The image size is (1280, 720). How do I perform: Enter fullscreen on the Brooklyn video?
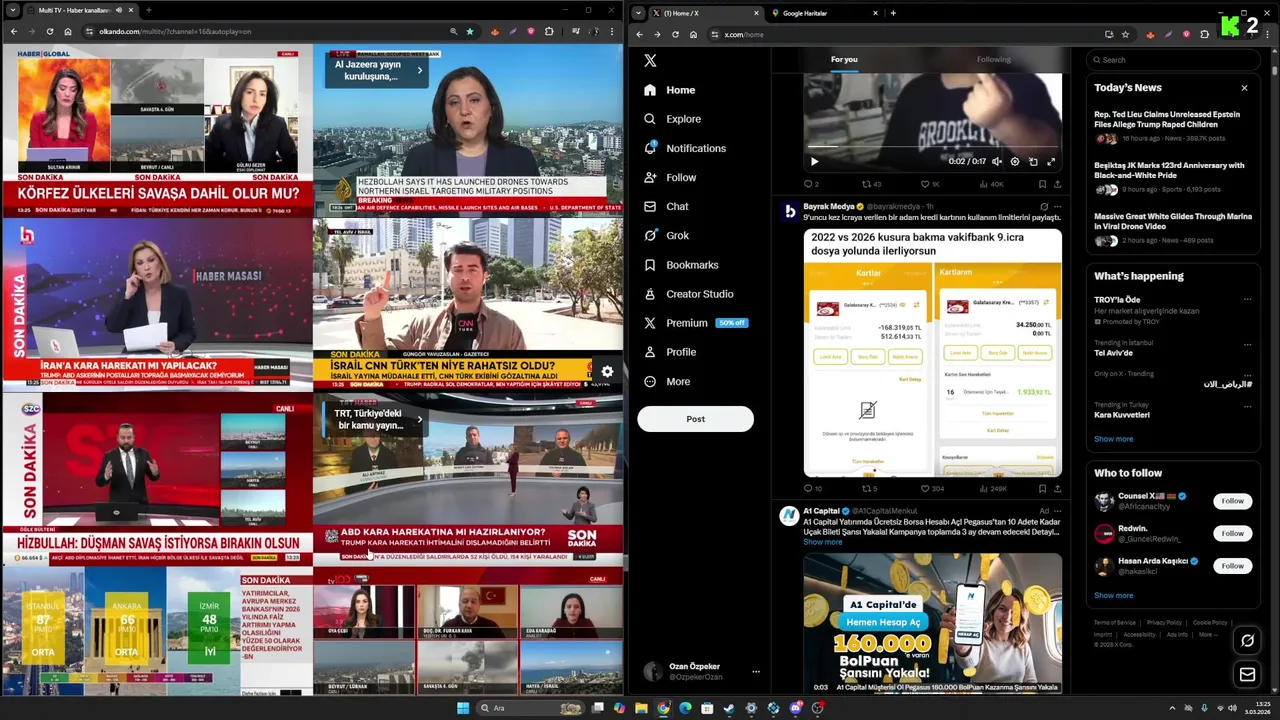[1051, 161]
